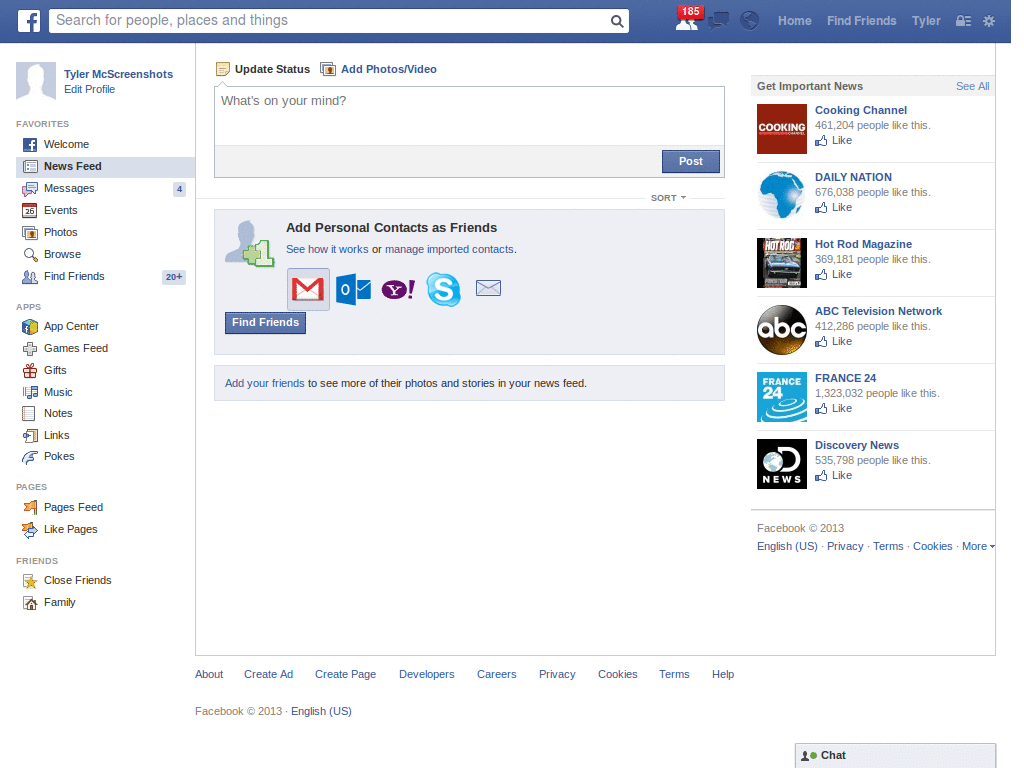
Task: Click Find Friends in top navigation
Action: (x=861, y=21)
